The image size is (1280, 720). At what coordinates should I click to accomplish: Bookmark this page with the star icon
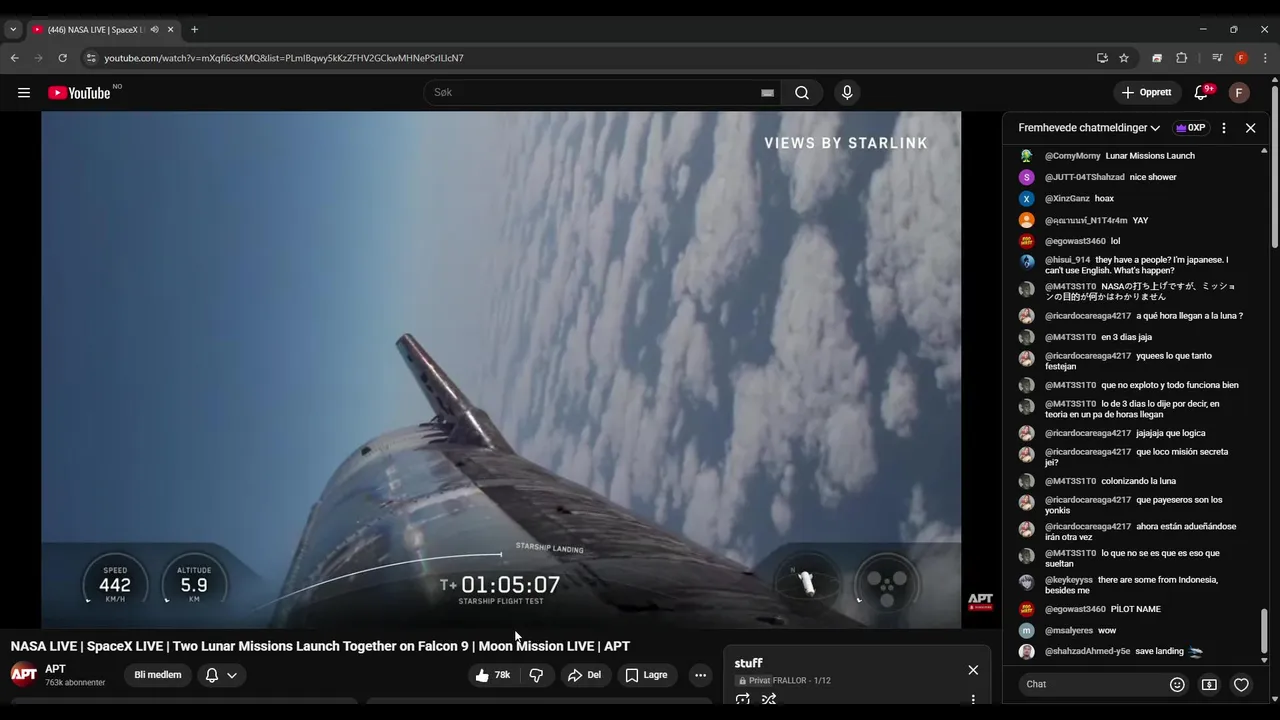pyautogui.click(x=1124, y=58)
